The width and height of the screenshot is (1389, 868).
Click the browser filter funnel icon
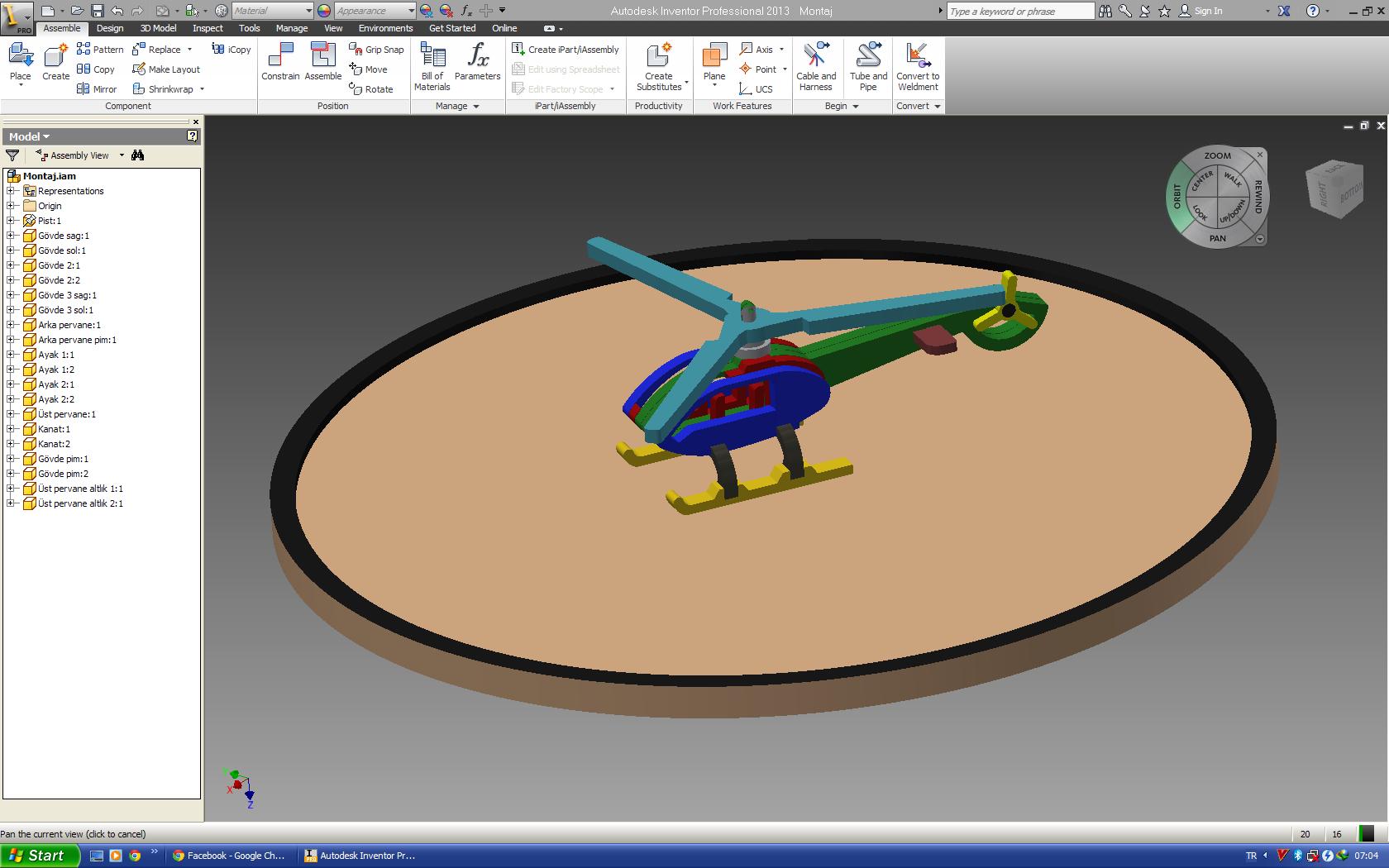[12, 155]
